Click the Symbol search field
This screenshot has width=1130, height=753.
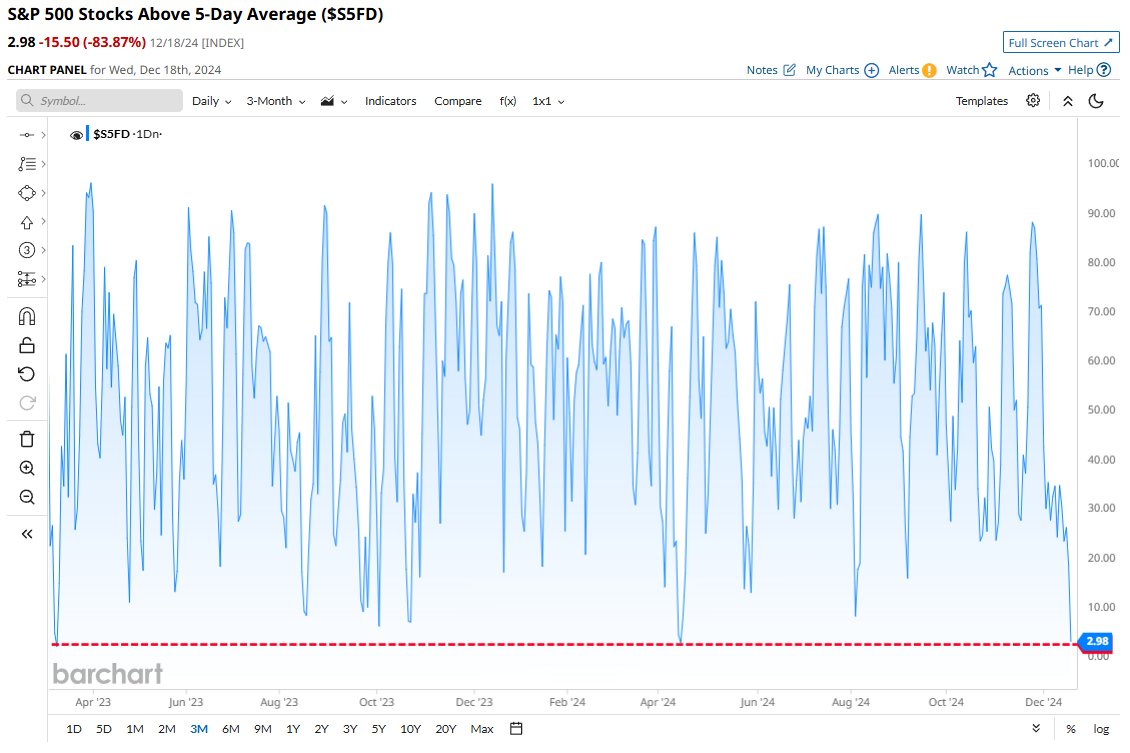tap(99, 100)
